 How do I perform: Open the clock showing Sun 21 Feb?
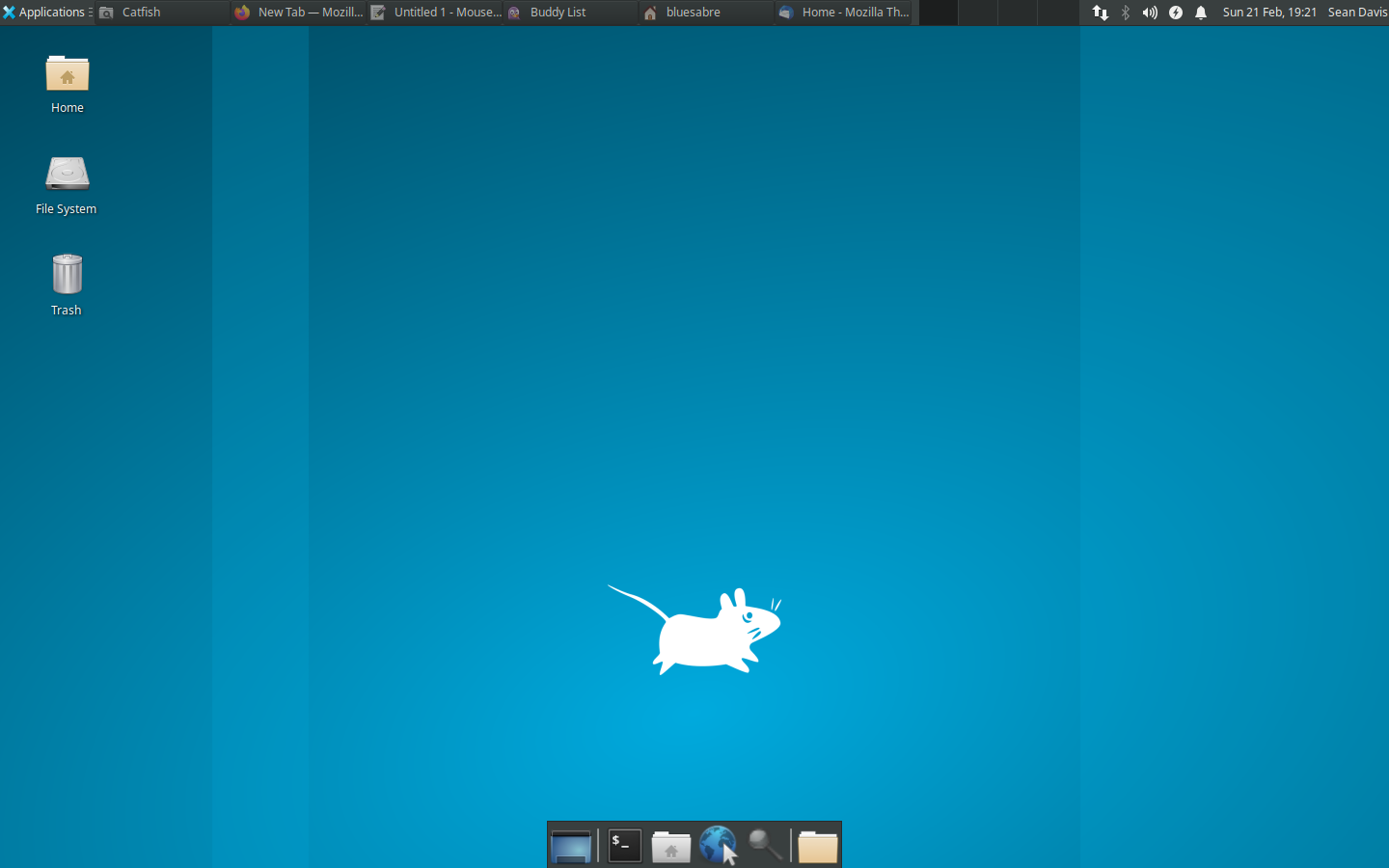1269,13
